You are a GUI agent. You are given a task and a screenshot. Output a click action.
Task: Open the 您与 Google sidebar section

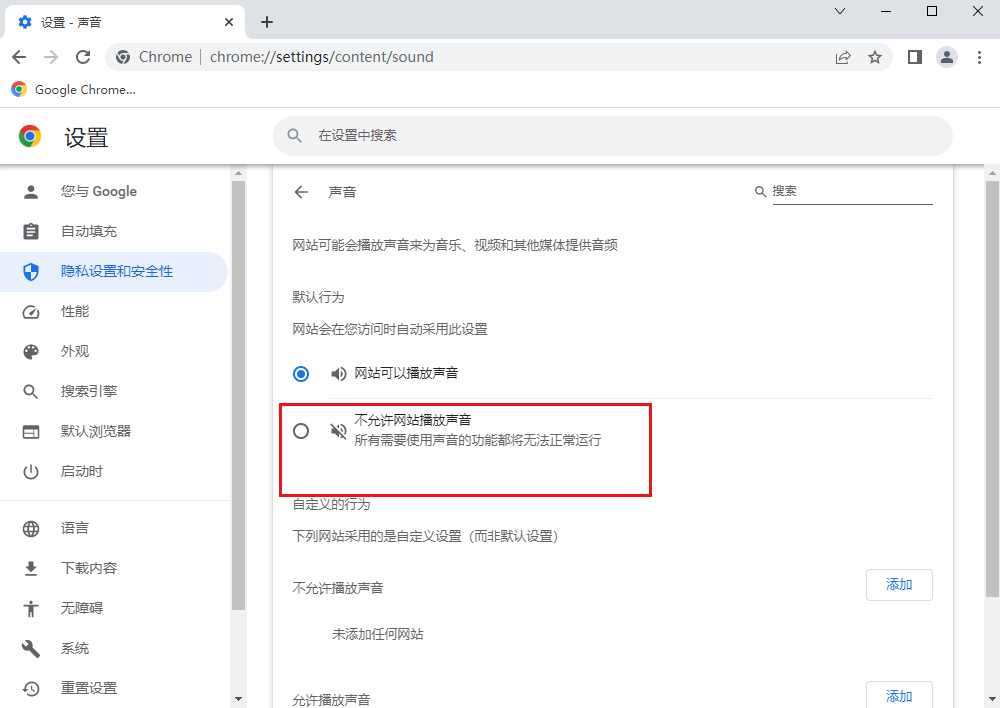click(x=75, y=191)
